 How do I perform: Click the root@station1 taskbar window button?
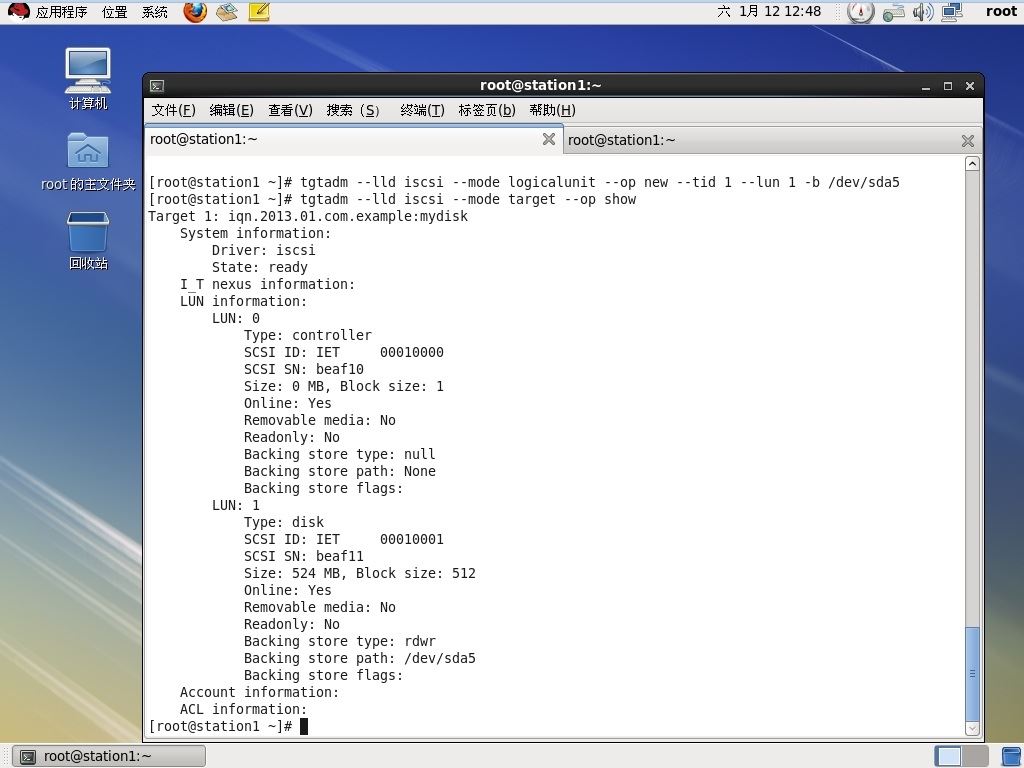109,756
